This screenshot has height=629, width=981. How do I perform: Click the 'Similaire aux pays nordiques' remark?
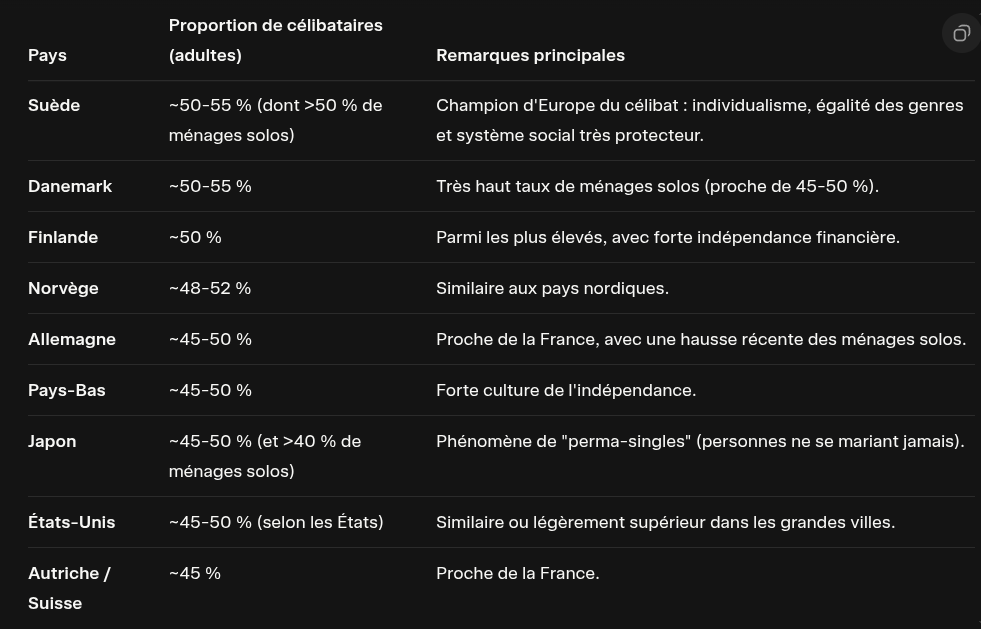click(552, 288)
